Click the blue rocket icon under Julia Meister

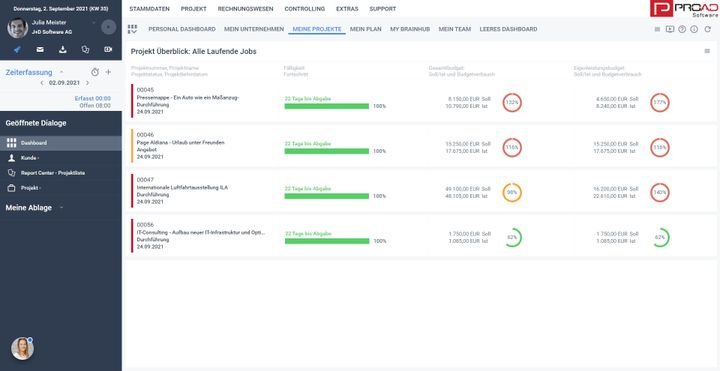click(x=17, y=50)
